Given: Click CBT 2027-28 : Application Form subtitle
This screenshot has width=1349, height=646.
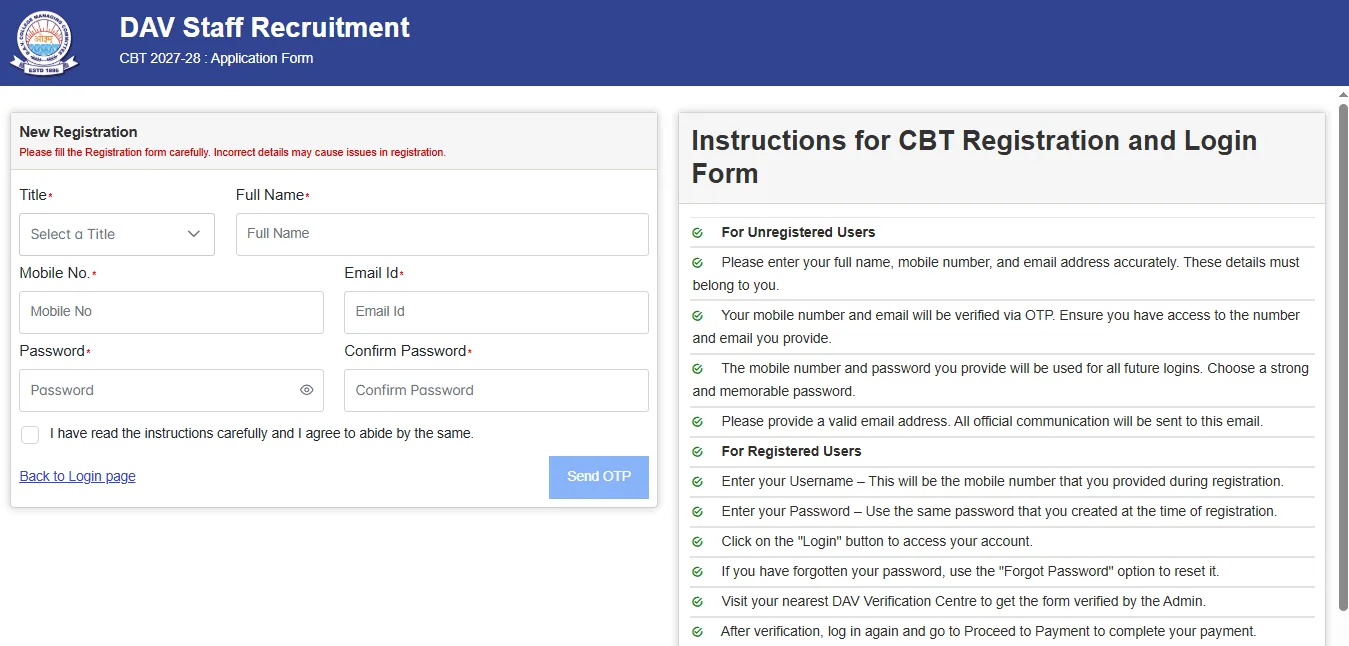Looking at the screenshot, I should [216, 58].
